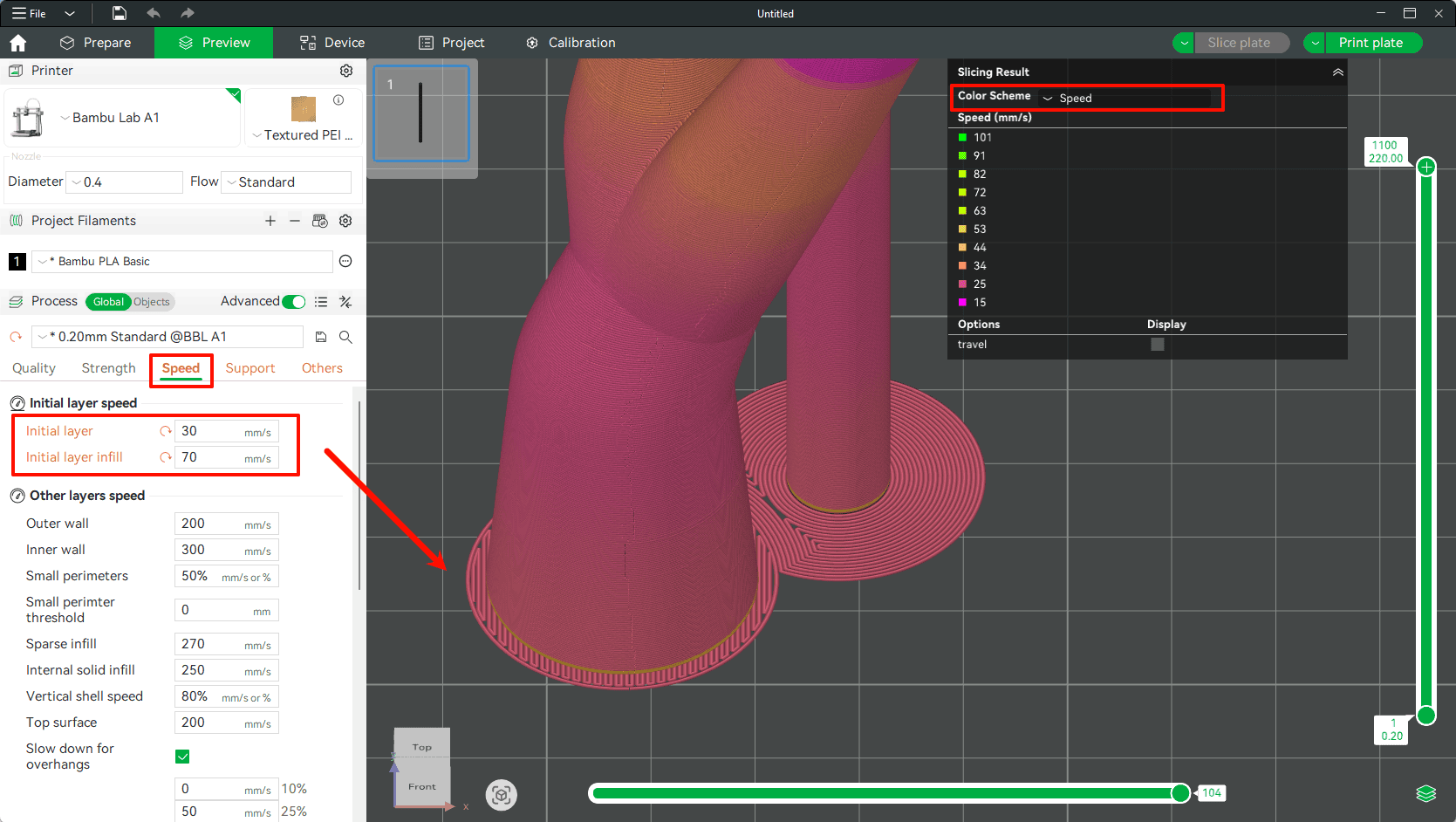Open printer settings gear icon
Screen dimensions: 1456x822
click(346, 71)
